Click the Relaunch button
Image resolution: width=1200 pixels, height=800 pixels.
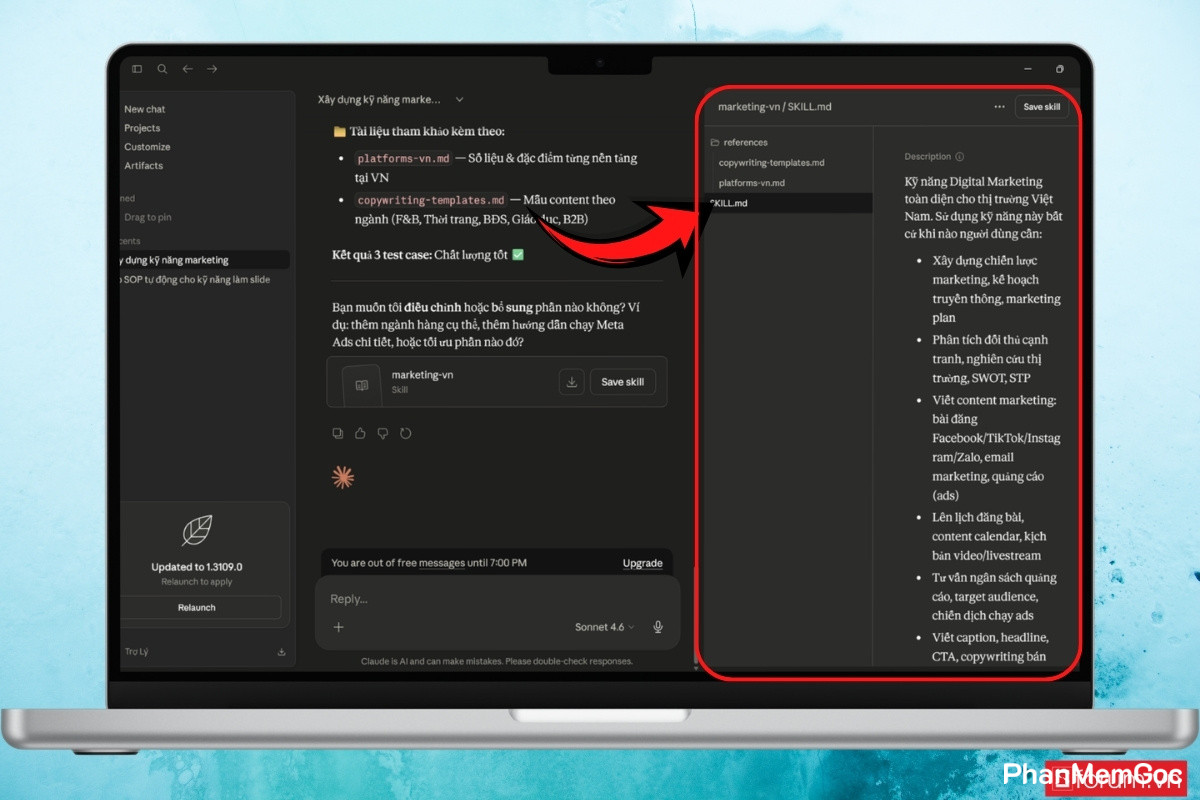coord(197,607)
